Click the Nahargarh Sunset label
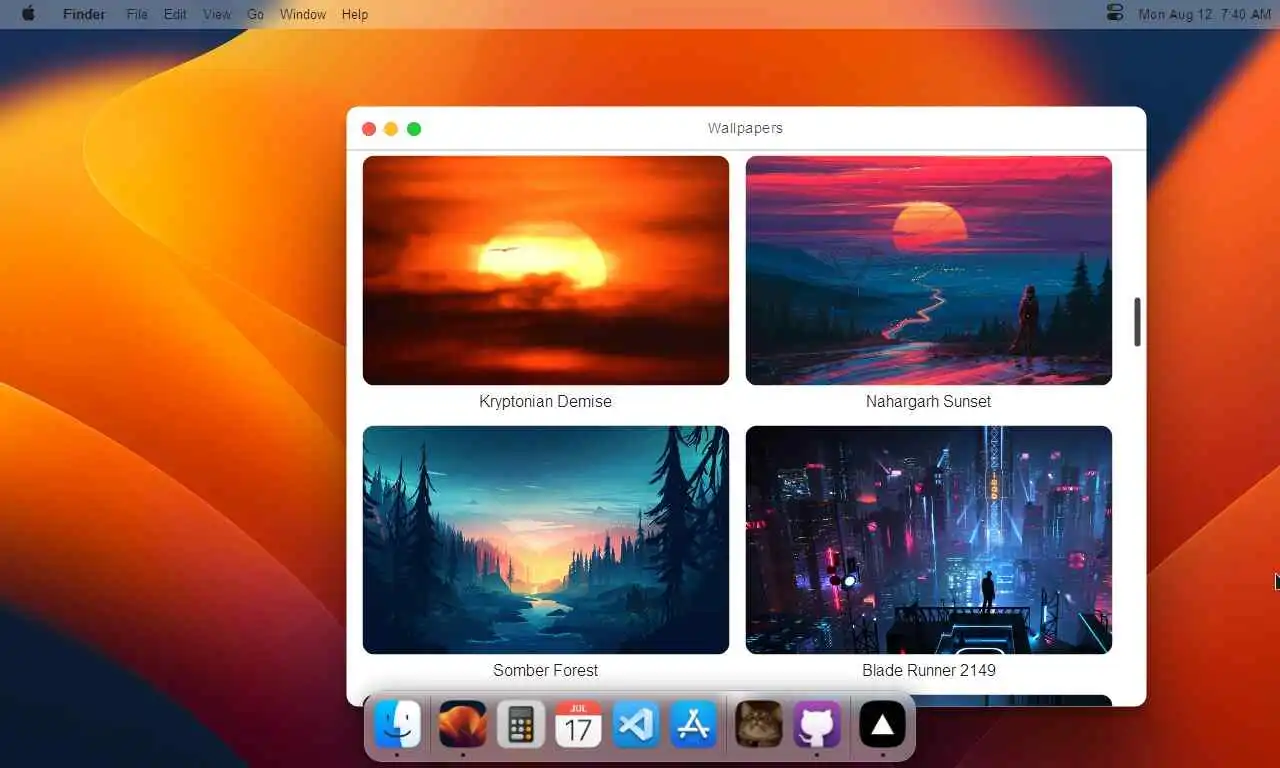 929,401
